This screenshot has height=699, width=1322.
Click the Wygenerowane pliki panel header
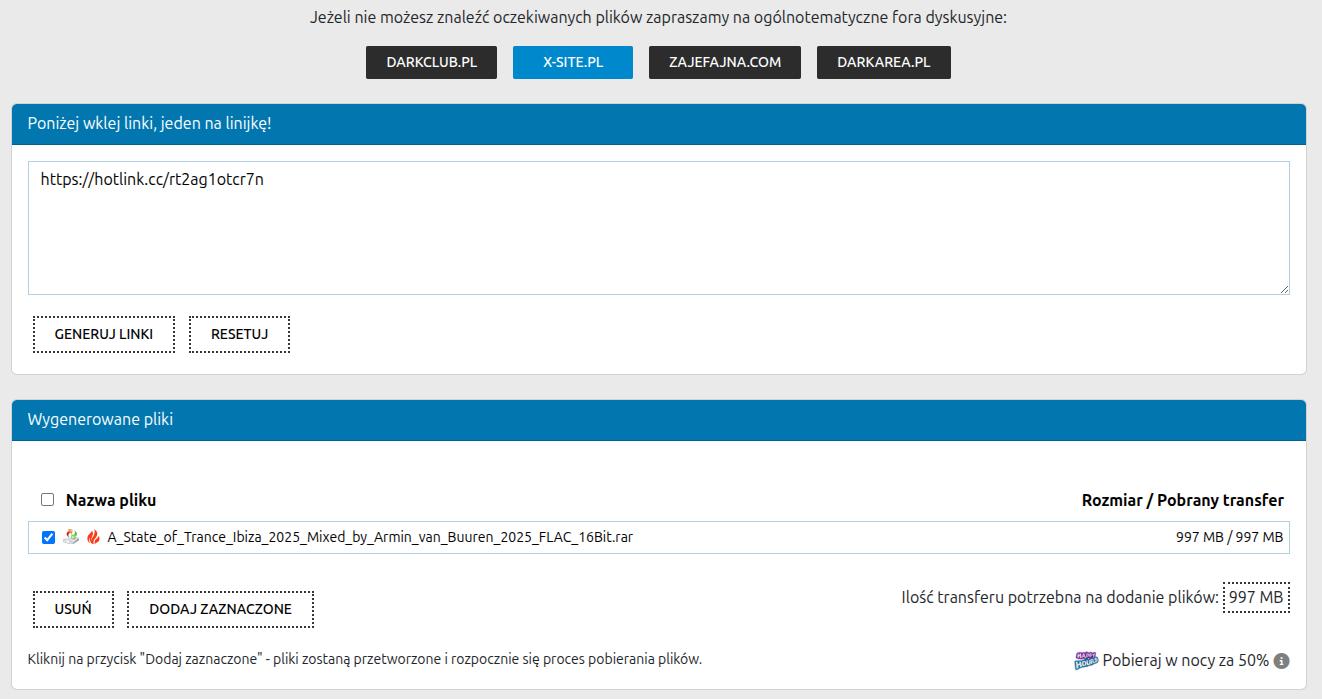click(x=658, y=420)
